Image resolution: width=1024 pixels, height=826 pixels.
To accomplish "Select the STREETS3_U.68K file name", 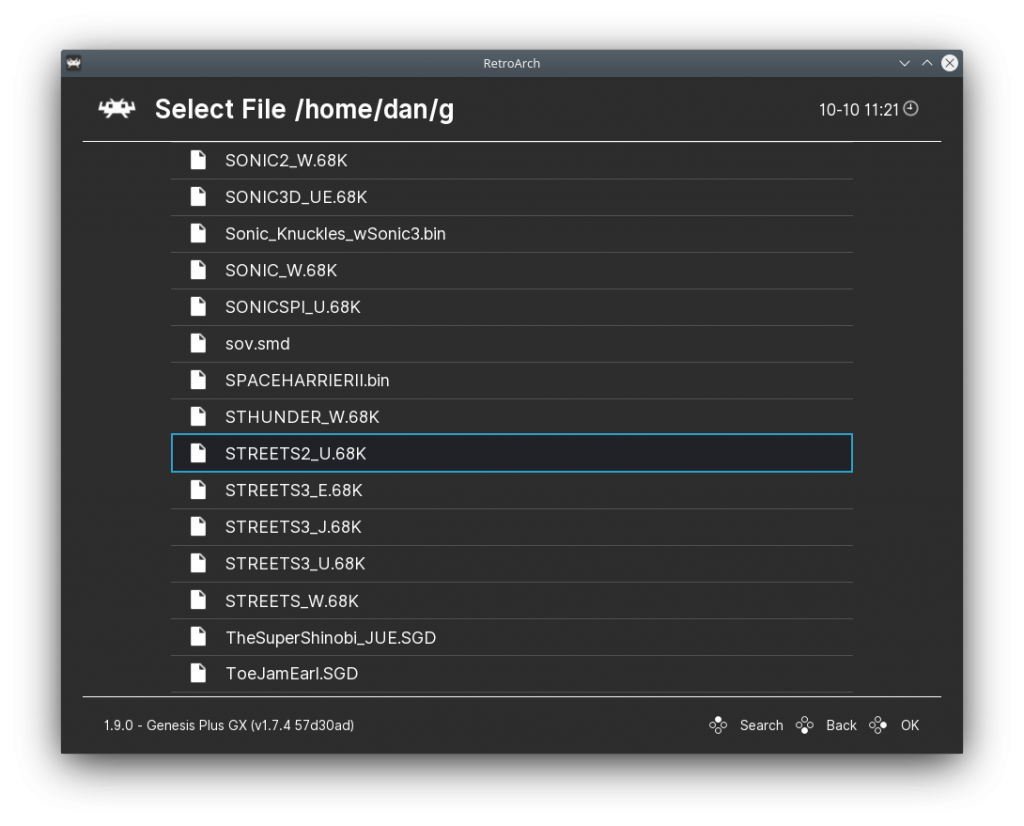I will pyautogui.click(x=295, y=564).
